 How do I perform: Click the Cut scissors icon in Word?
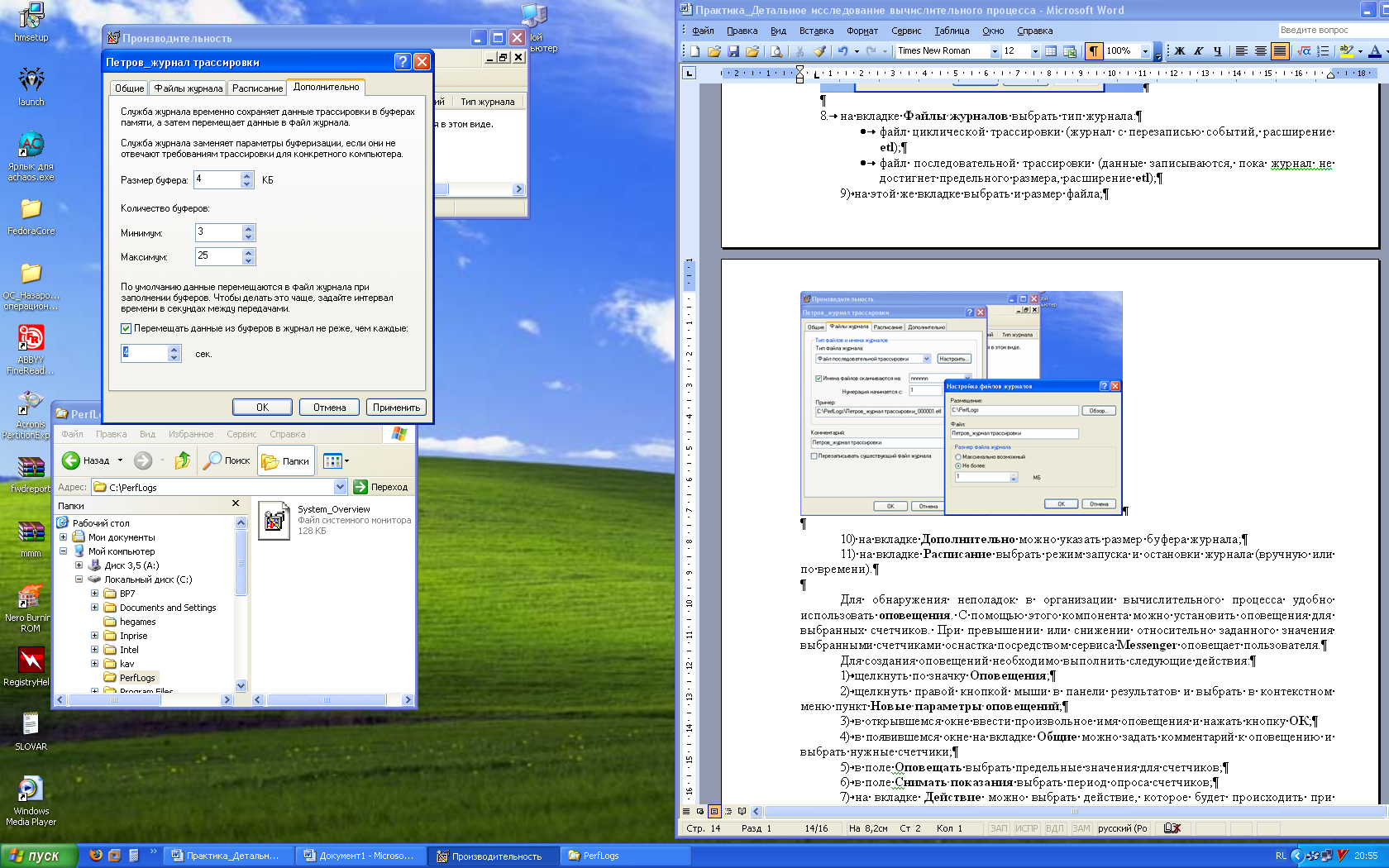(800, 51)
